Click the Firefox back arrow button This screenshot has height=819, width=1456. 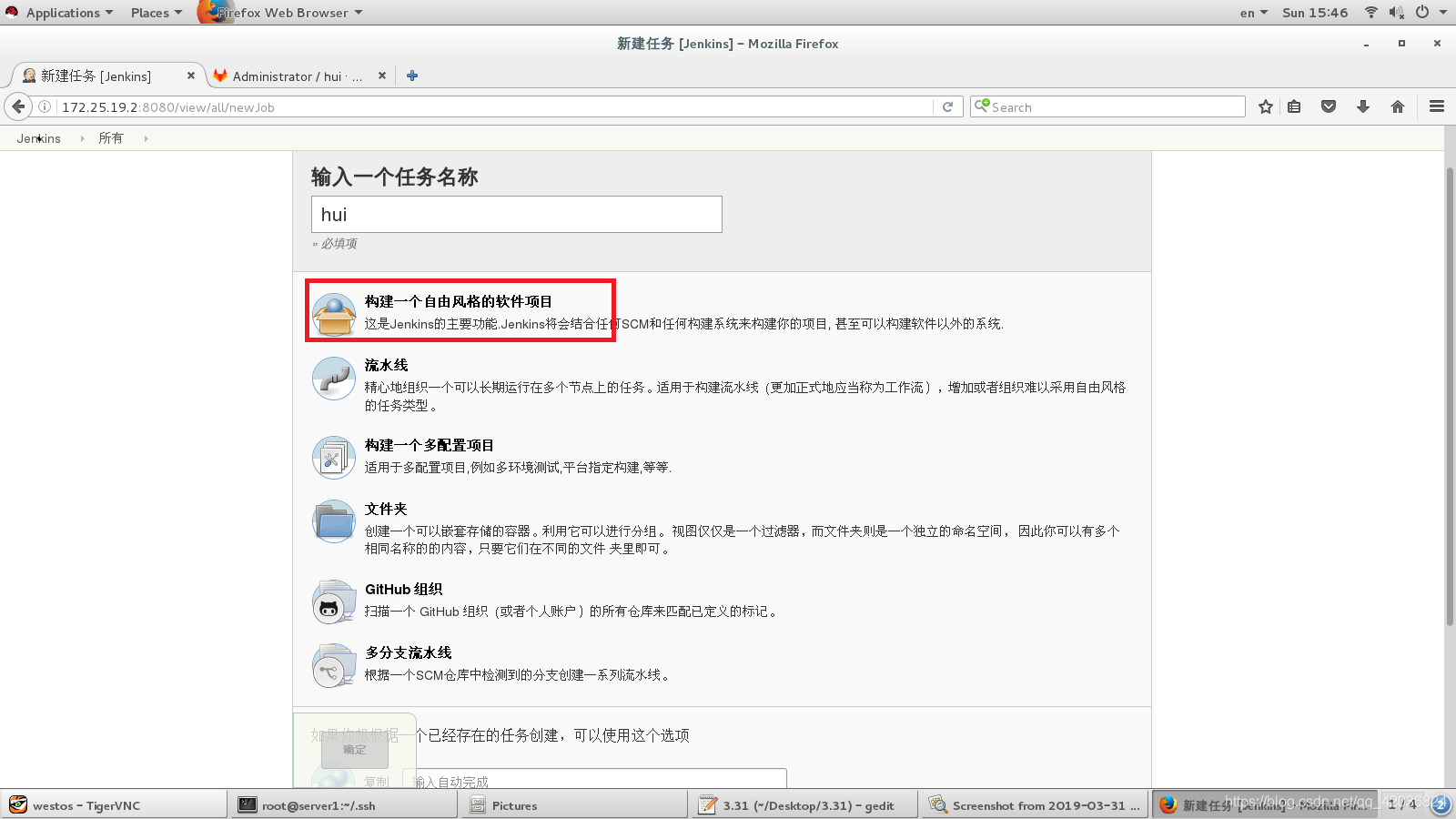[18, 106]
